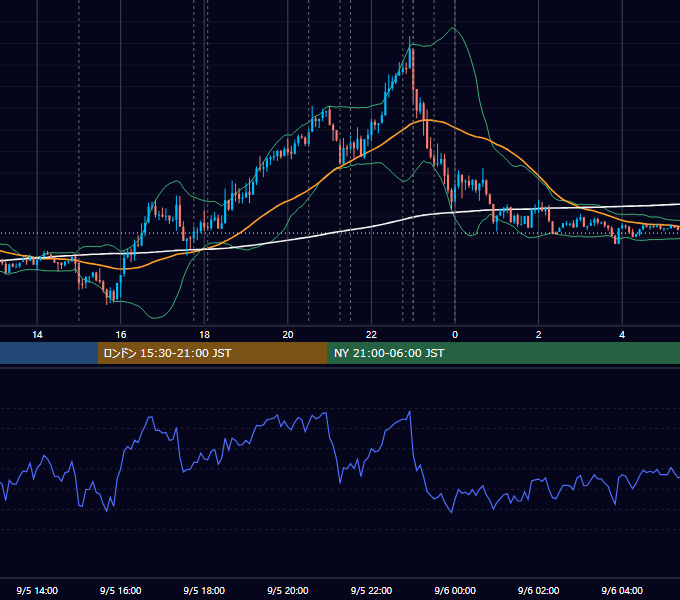
Task: Click the 9/6 04:00 label on the lower axis
Action: 622,590
